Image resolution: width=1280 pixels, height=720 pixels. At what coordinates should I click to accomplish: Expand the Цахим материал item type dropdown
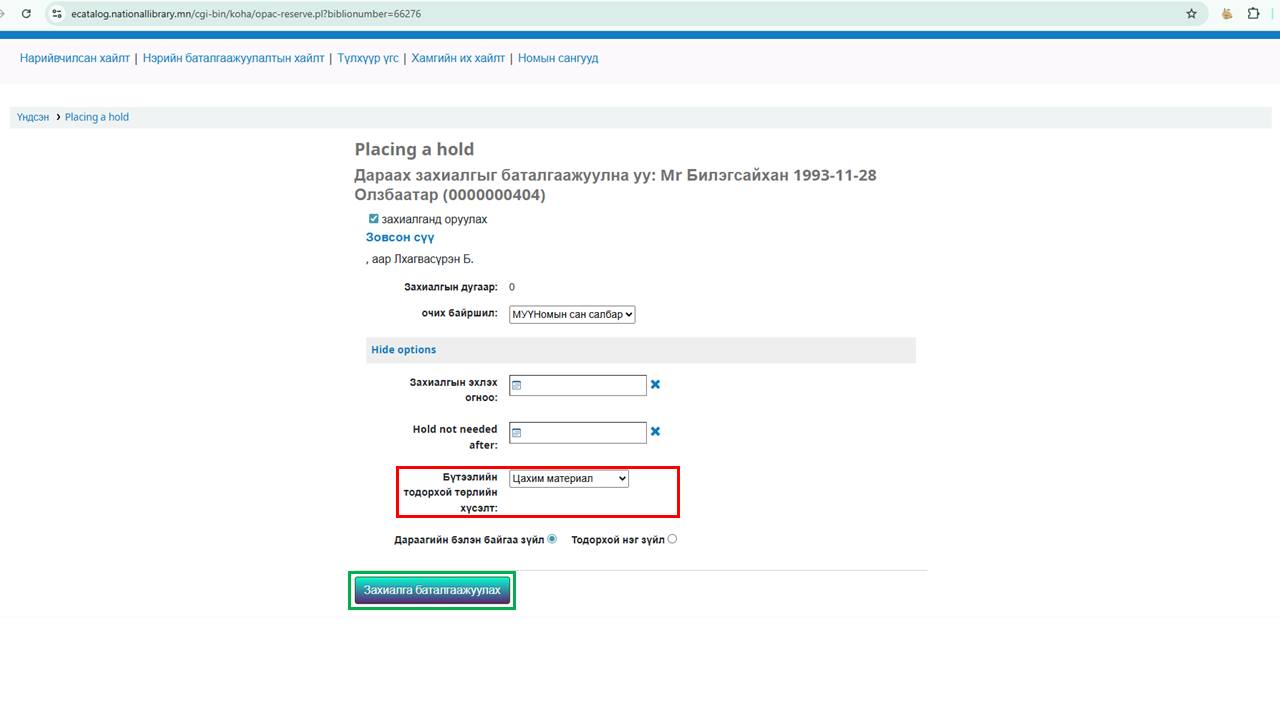tap(569, 479)
